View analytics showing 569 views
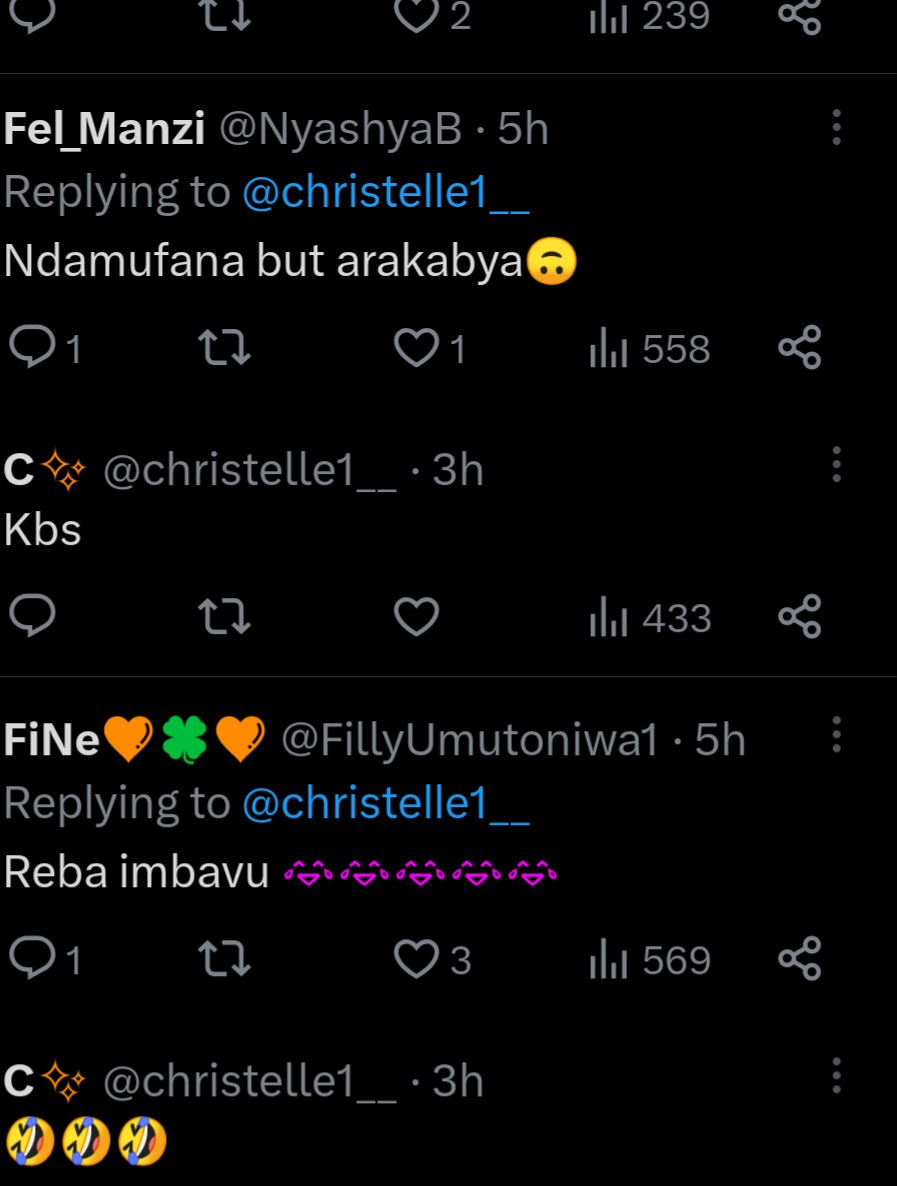Screen dimensions: 897x1186 [x=651, y=959]
